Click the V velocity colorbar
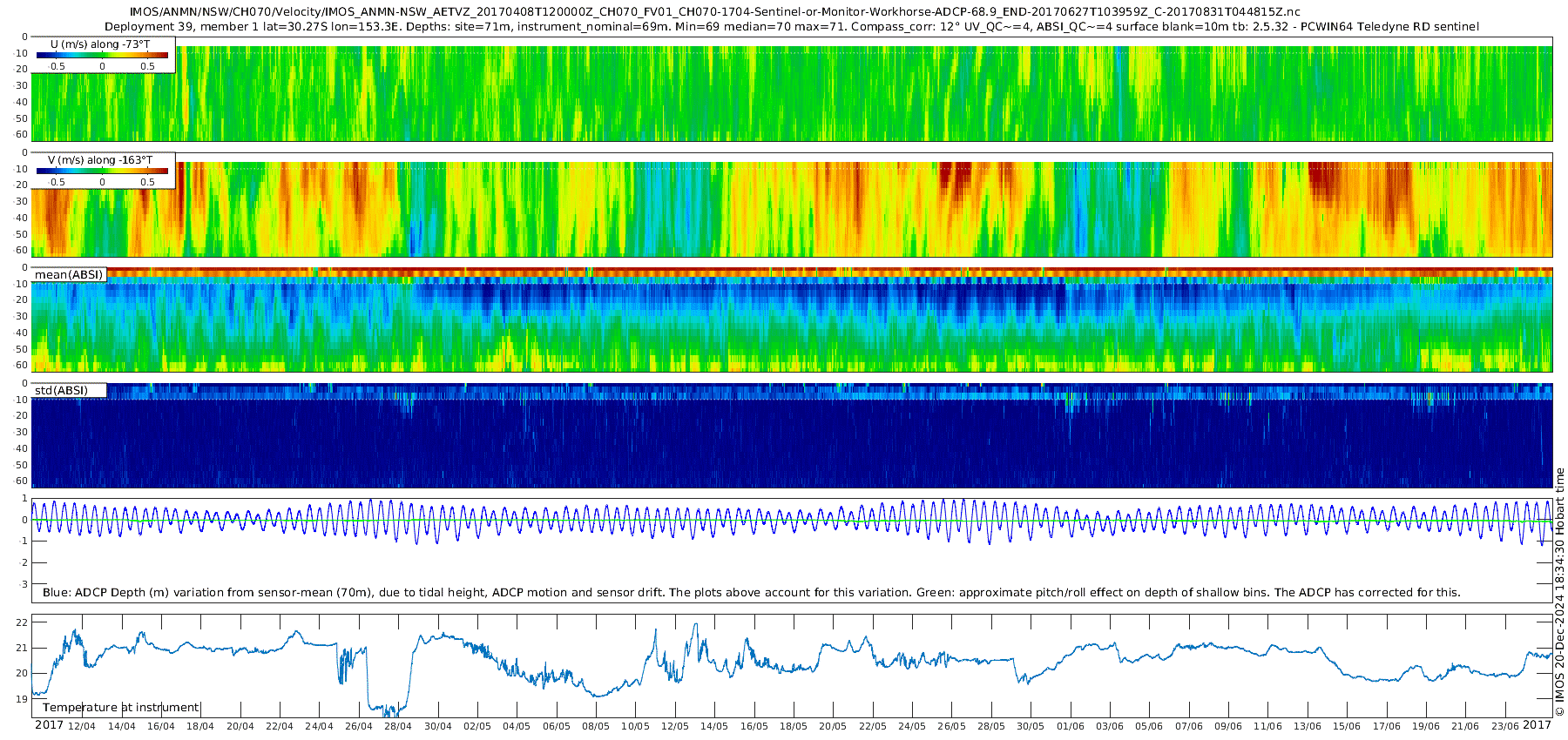Image resolution: width=1568 pixels, height=740 pixels. tap(102, 171)
